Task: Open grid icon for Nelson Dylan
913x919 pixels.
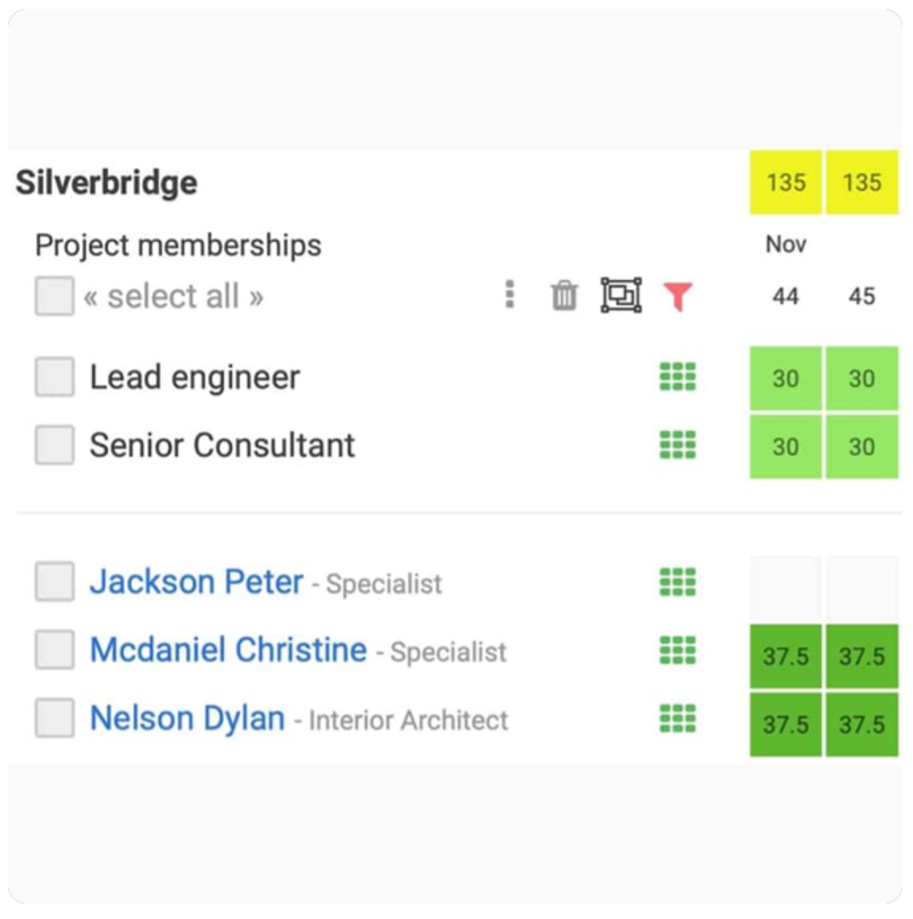Action: pyautogui.click(x=677, y=719)
